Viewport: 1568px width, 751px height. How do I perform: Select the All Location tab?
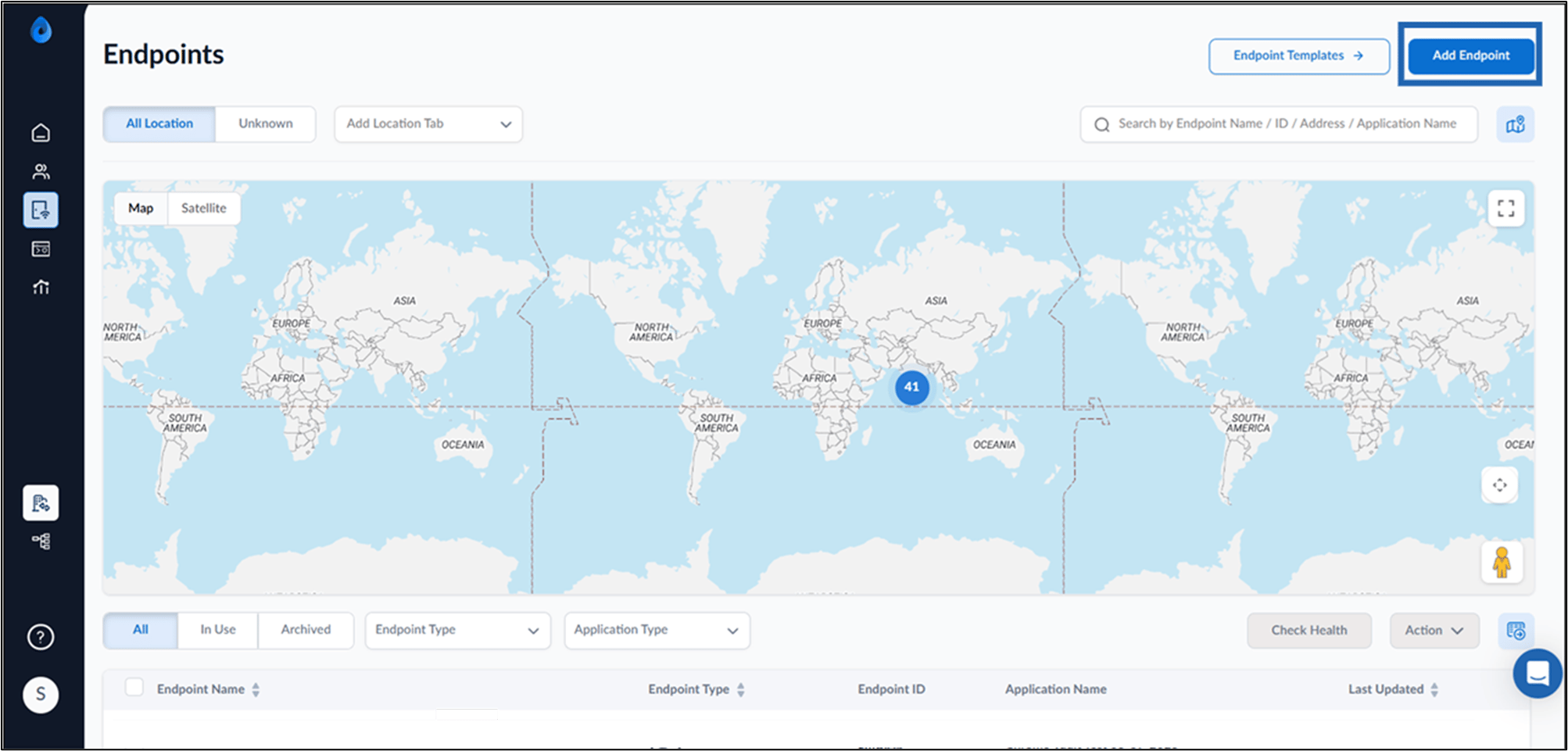(159, 123)
